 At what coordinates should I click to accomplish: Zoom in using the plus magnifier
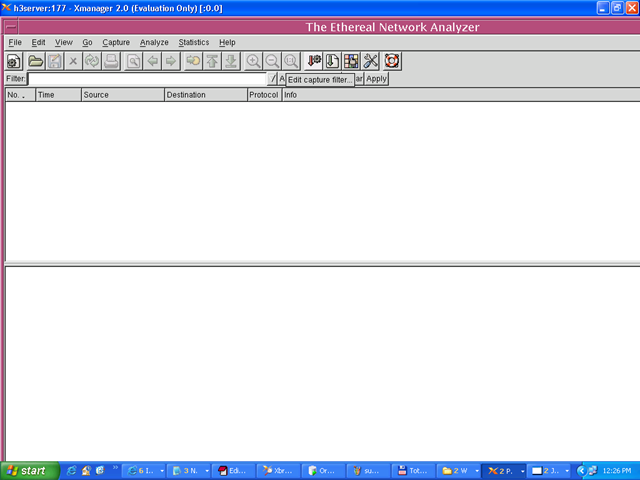[x=253, y=61]
